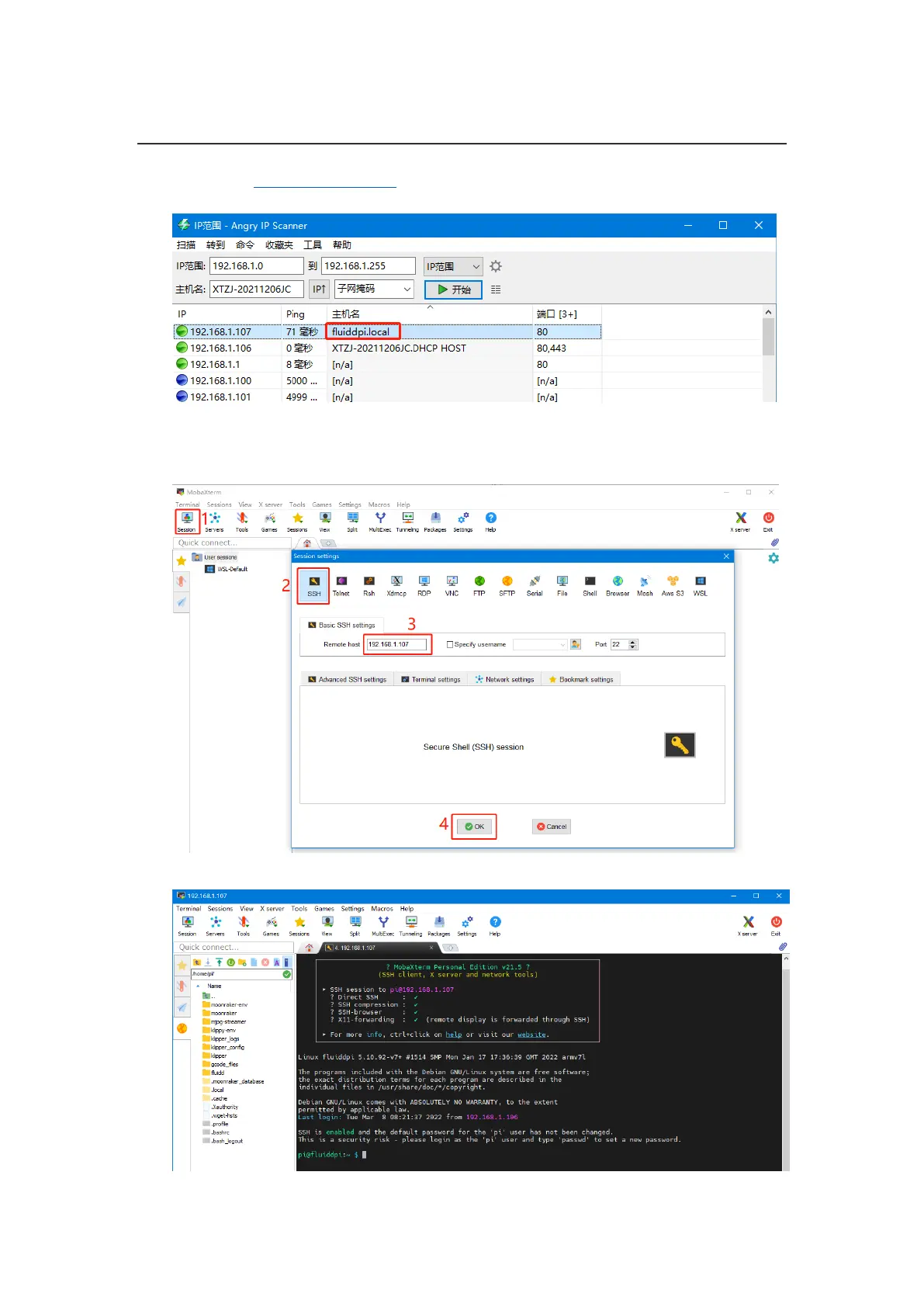Screen dimensions: 924x1307
Task: Click Settings icon in 192.168.1.107 terminal window
Action: pyautogui.click(x=467, y=925)
